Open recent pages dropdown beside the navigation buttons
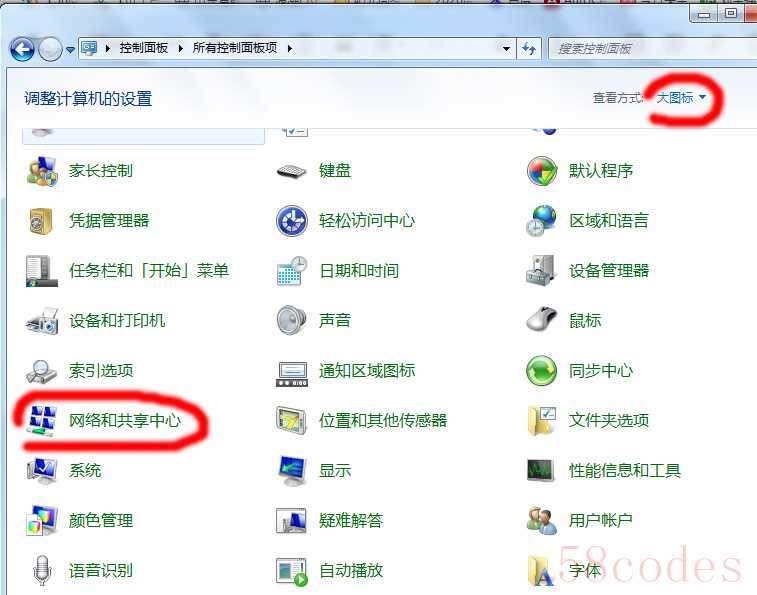 pyautogui.click(x=70, y=49)
